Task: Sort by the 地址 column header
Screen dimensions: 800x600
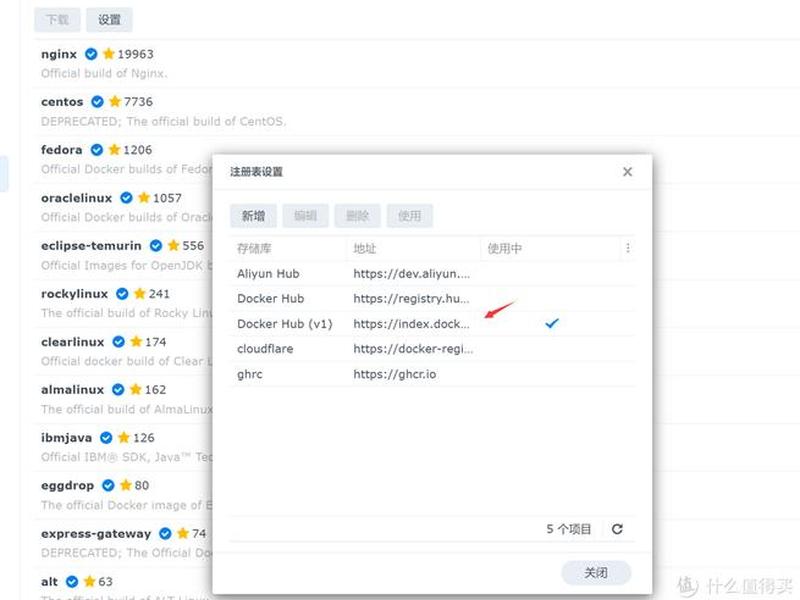Action: click(365, 248)
